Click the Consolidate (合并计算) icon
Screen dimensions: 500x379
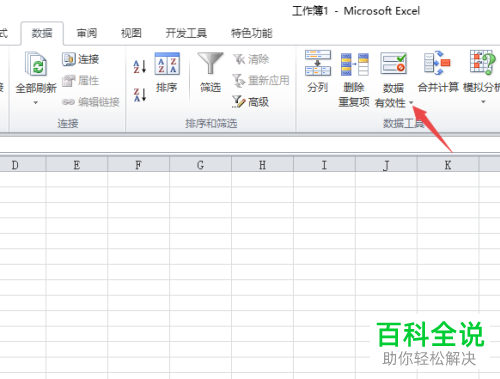point(437,63)
